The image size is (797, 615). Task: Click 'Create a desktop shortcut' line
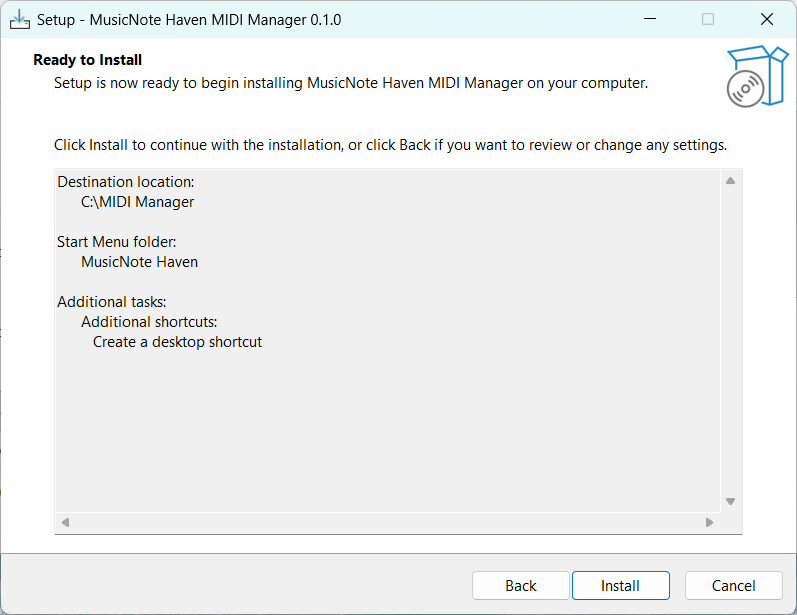(x=177, y=342)
